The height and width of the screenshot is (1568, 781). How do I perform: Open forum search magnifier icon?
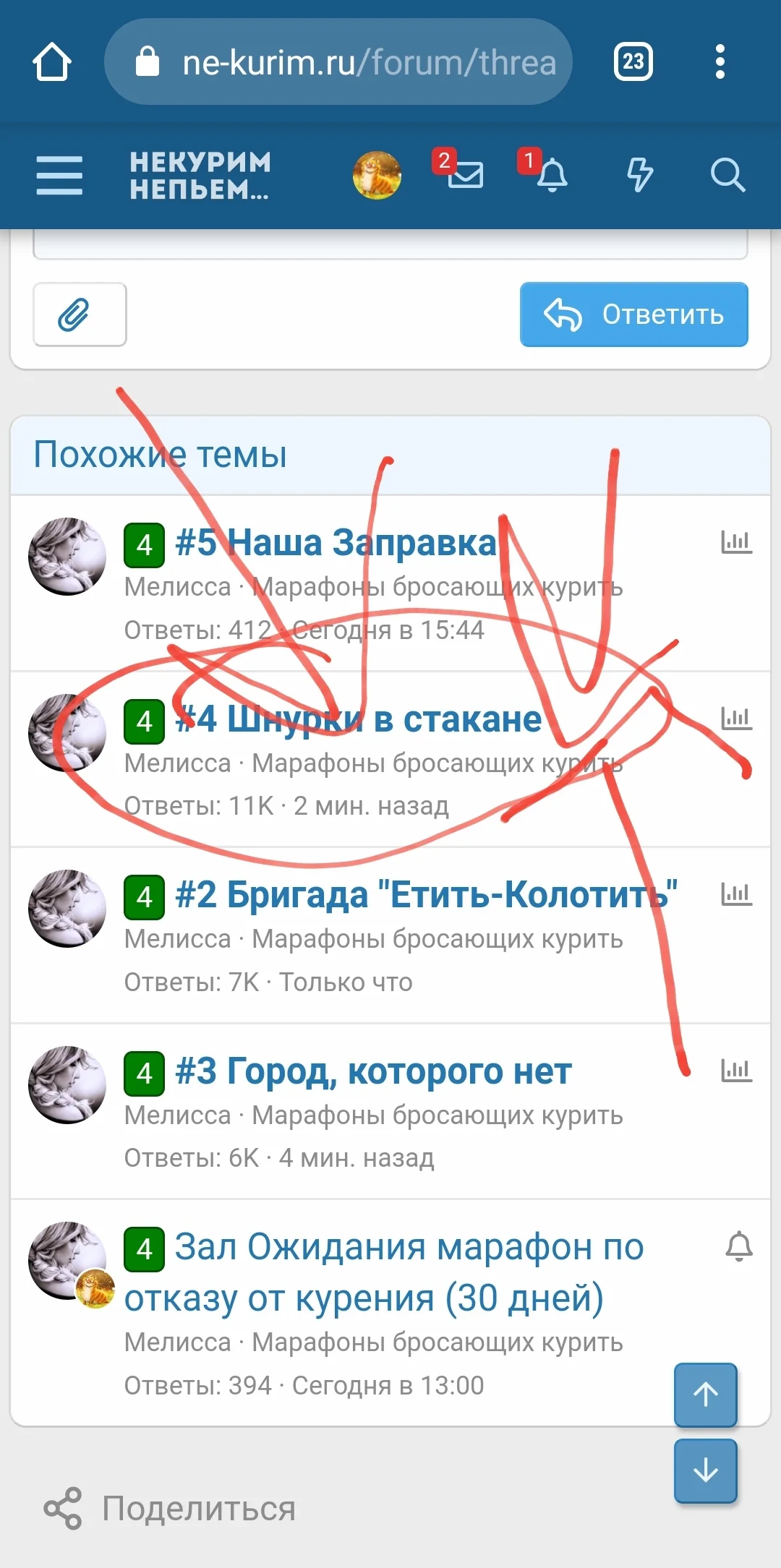coord(727,175)
